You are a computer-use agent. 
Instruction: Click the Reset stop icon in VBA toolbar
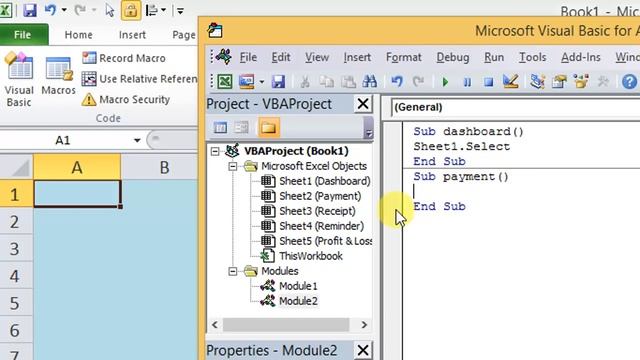point(489,82)
